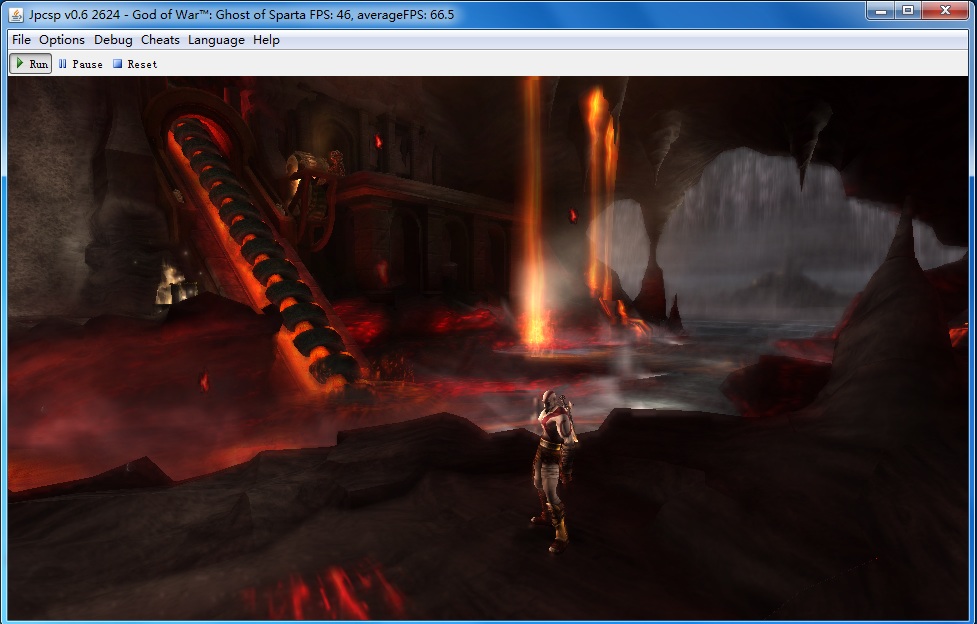Screen dimensions: 977x624
Task: Click the Java icon in the title bar
Action: pyautogui.click(x=16, y=14)
